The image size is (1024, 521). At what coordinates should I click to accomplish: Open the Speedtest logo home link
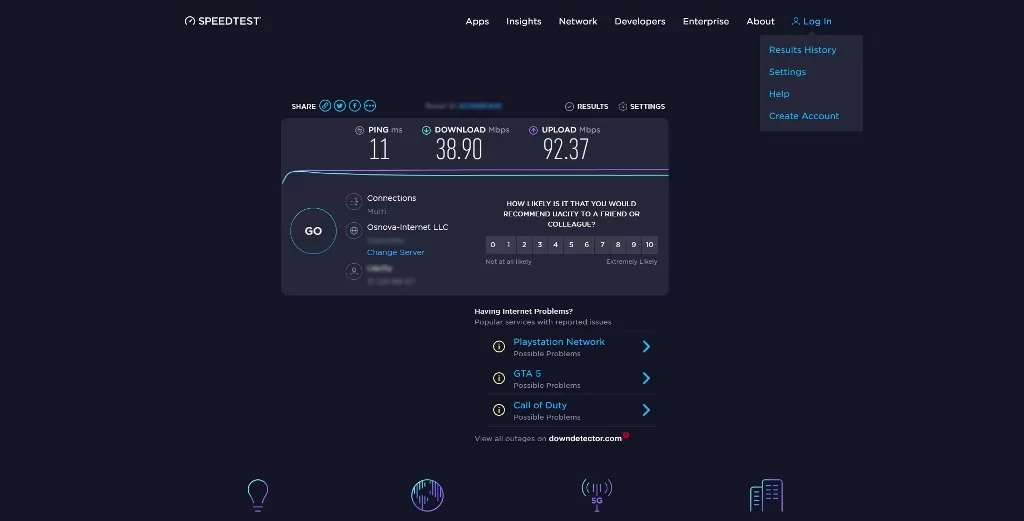(223, 21)
